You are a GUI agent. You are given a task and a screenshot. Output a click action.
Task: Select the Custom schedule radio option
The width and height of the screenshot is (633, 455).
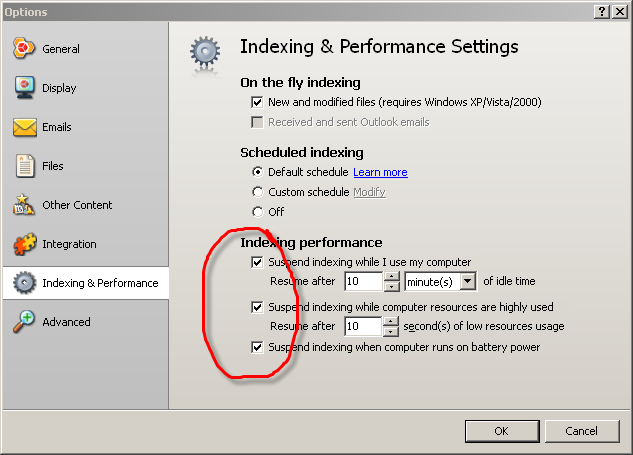[258, 192]
